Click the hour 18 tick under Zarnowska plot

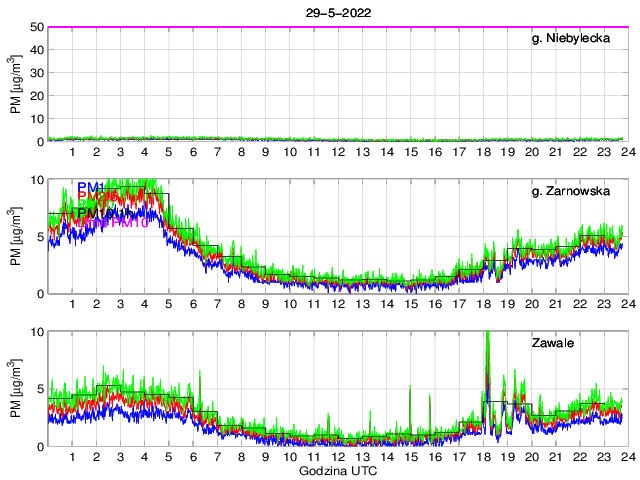click(x=483, y=305)
